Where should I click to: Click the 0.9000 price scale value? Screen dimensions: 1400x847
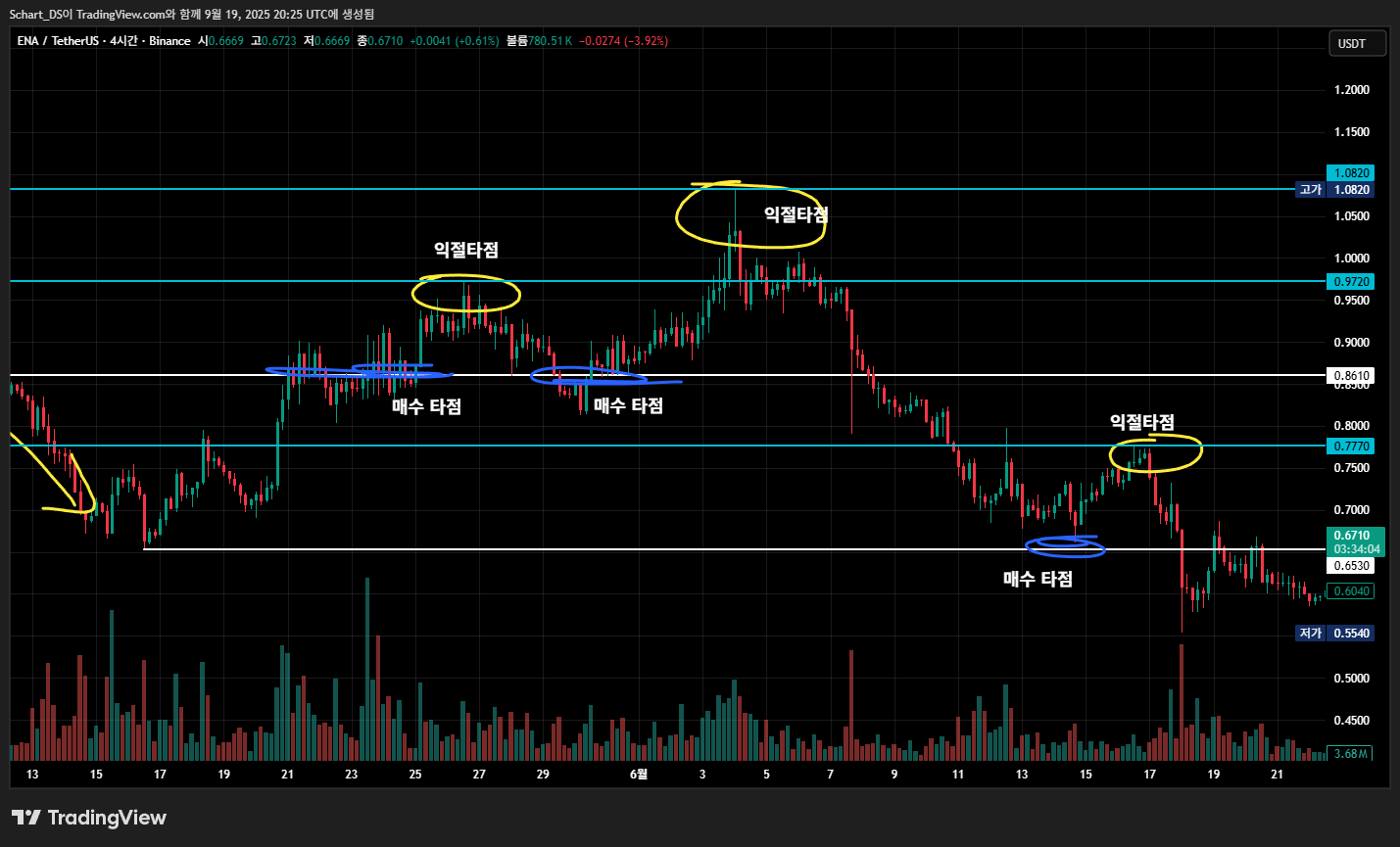click(1352, 343)
